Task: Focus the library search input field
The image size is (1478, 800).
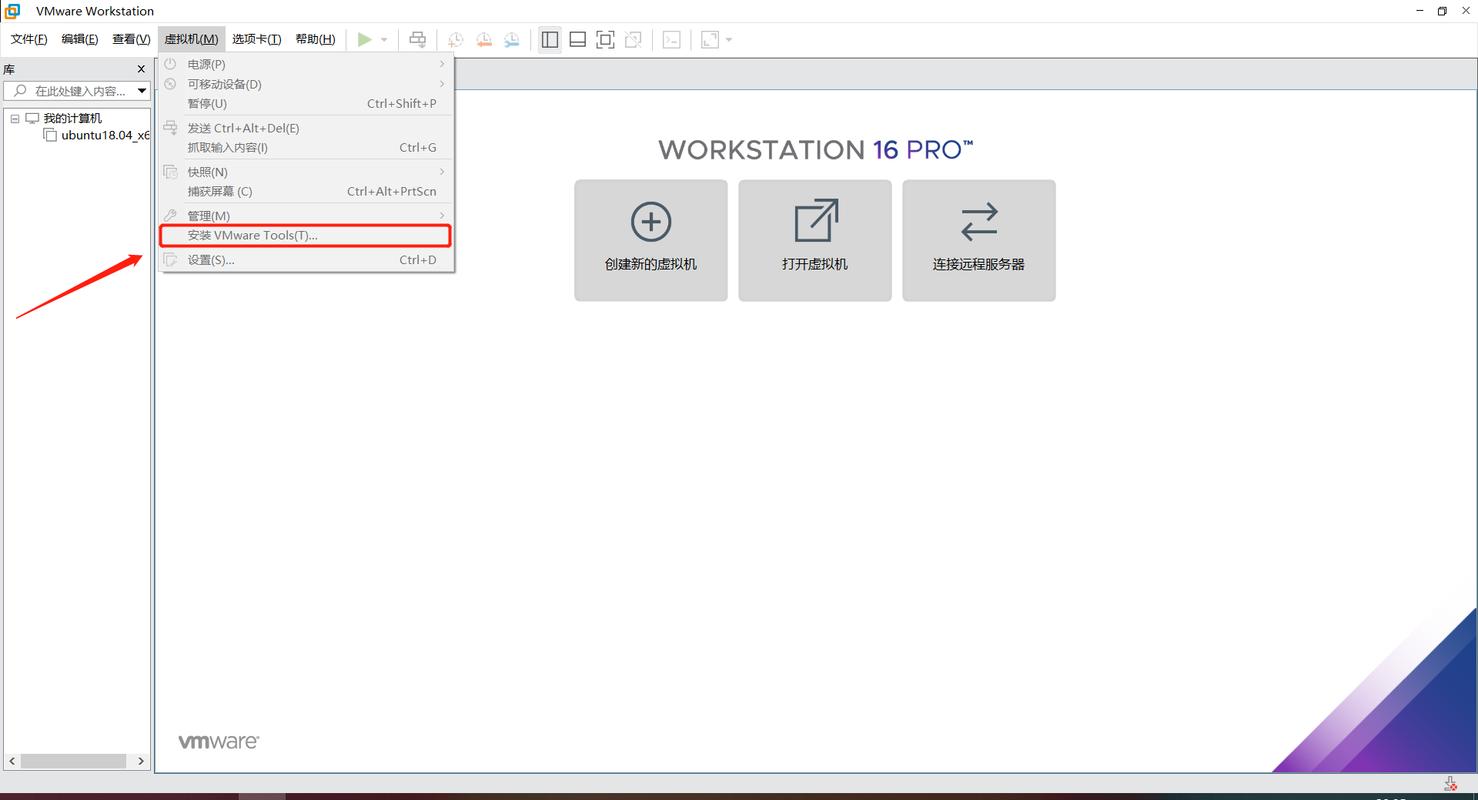Action: point(70,91)
